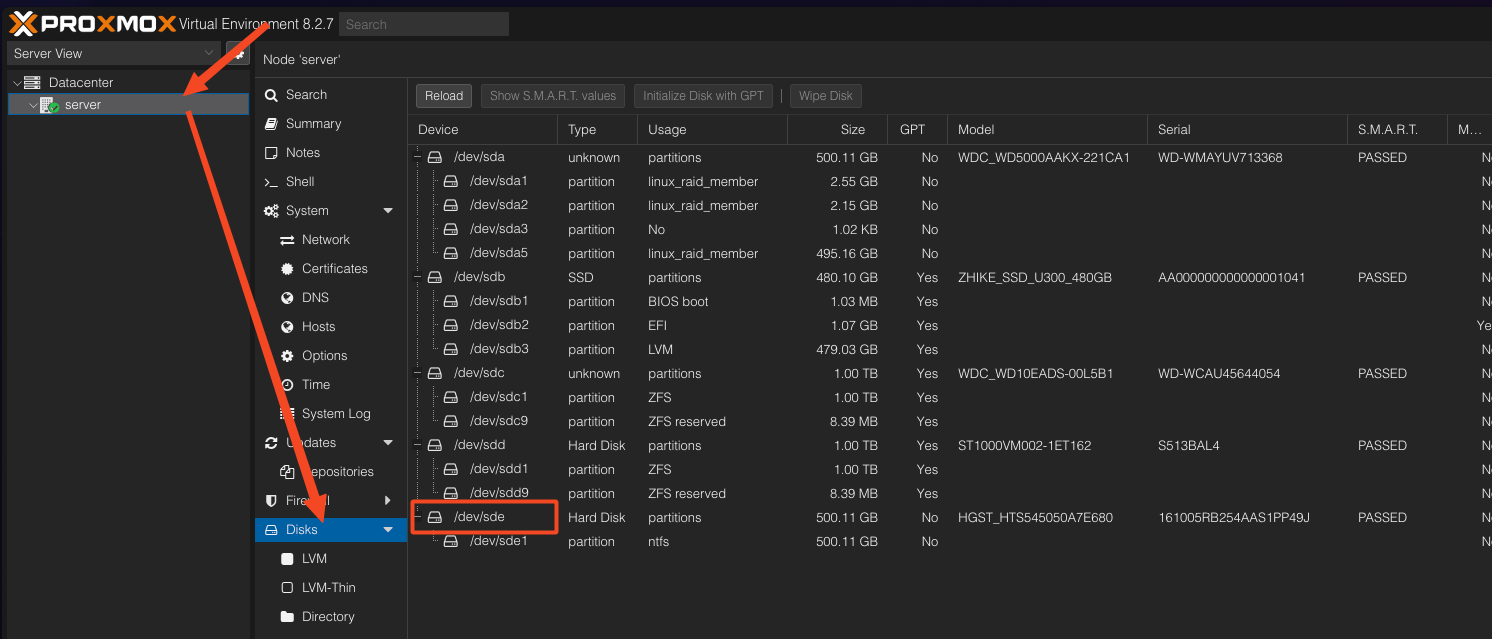This screenshot has width=1492, height=639.
Task: Click the DNS globe icon
Action: tap(287, 298)
